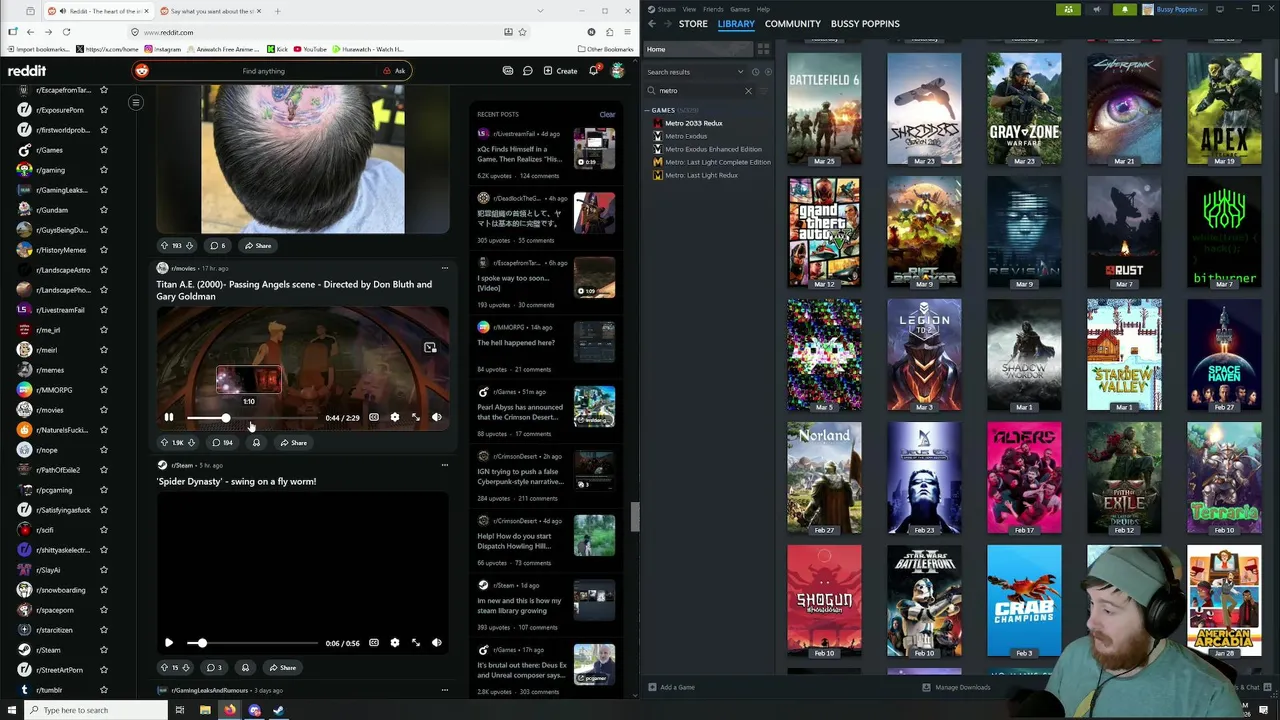Clear the metro search in Steam
This screenshot has width=1280, height=720.
(x=748, y=91)
